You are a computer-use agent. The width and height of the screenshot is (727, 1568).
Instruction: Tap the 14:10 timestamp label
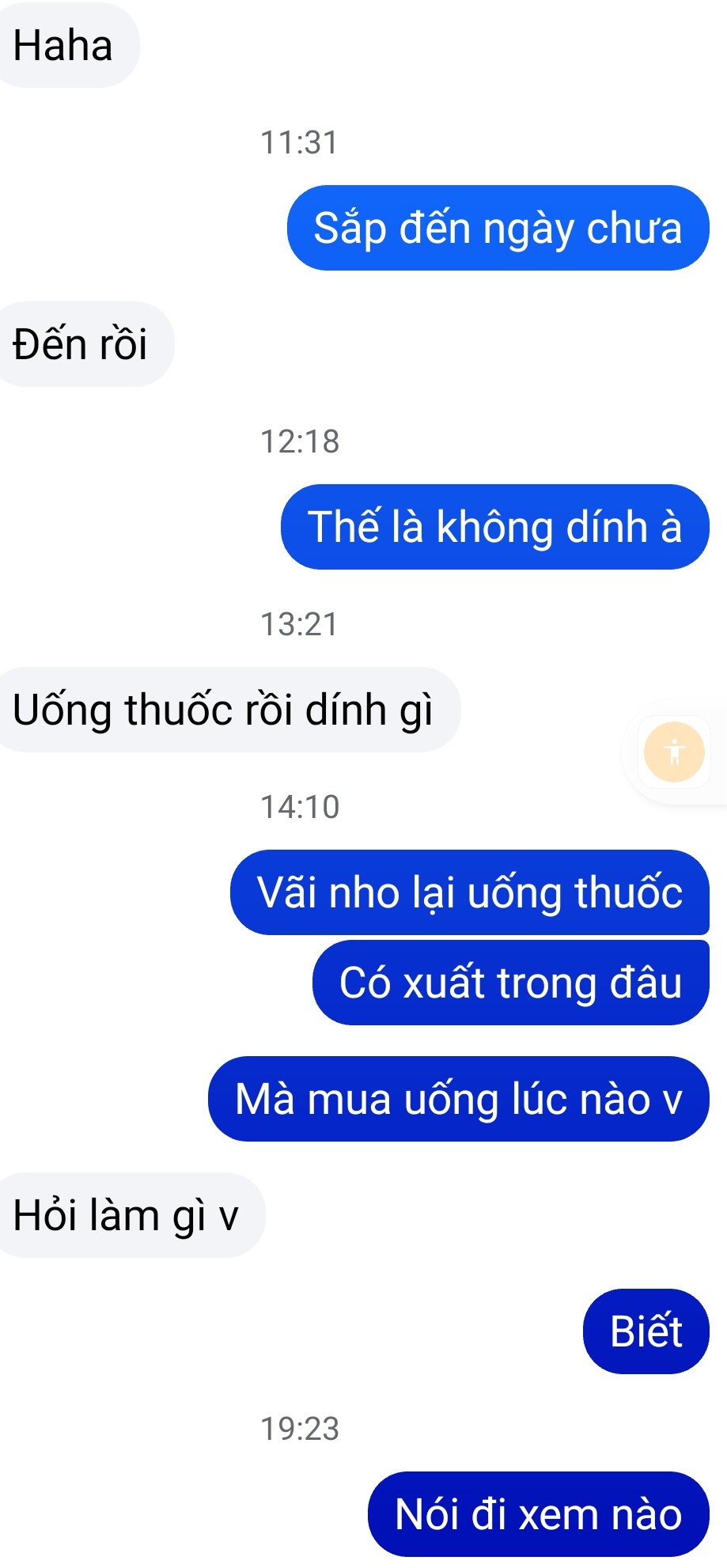tap(300, 807)
